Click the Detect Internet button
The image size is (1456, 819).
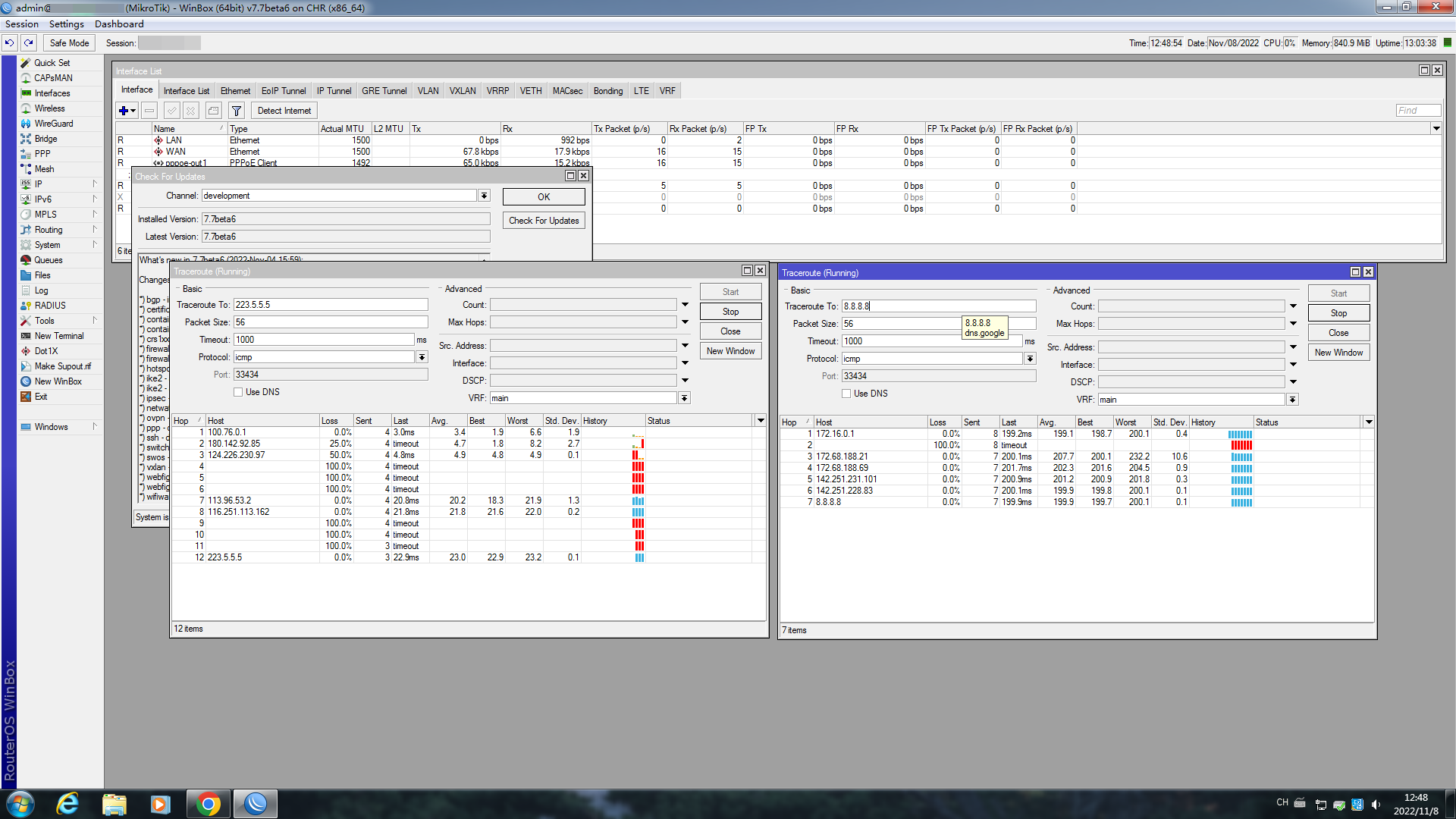coord(284,111)
